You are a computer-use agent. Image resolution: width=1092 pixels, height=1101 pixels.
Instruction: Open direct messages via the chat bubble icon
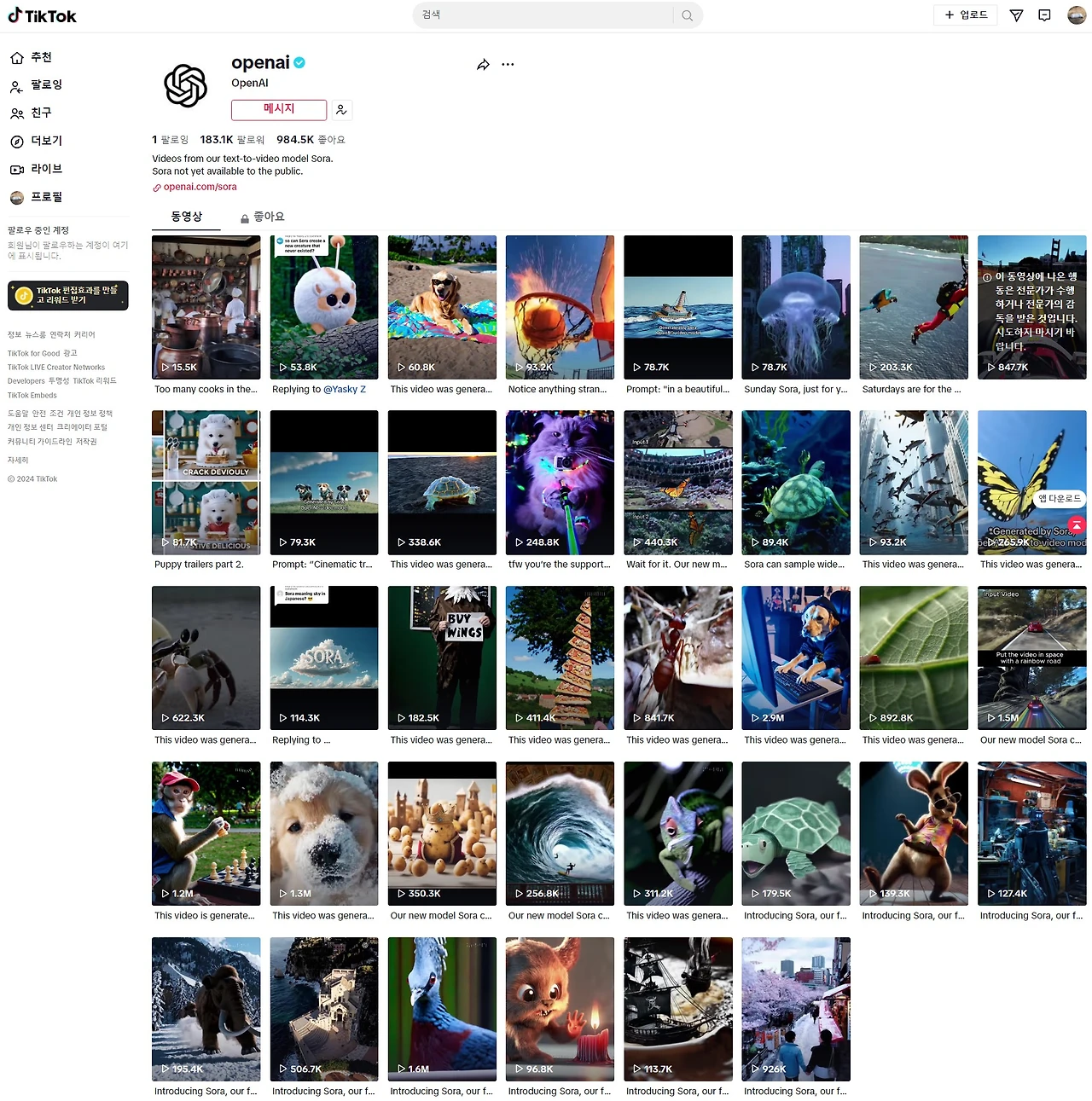(x=1044, y=14)
